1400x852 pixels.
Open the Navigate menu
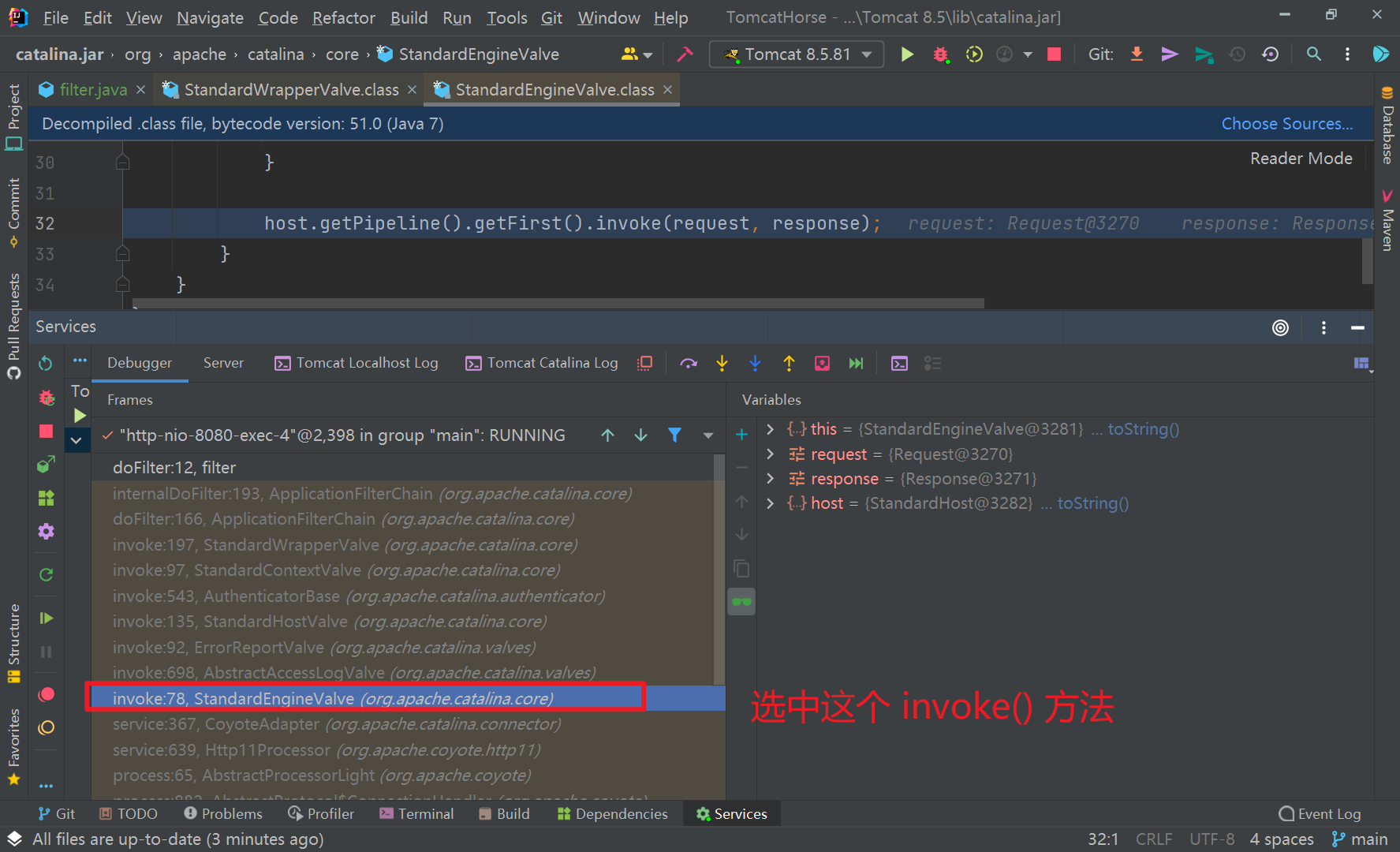(x=209, y=17)
